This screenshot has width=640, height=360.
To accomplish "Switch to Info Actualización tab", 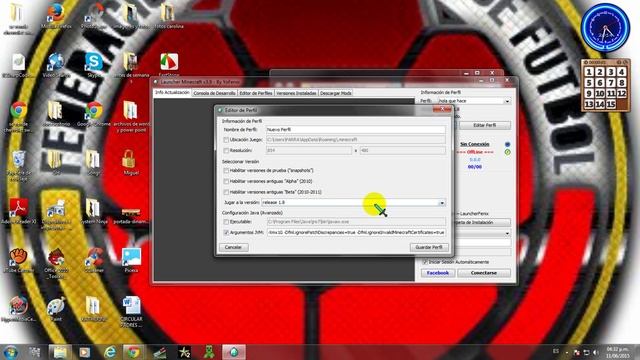I will click(x=172, y=93).
